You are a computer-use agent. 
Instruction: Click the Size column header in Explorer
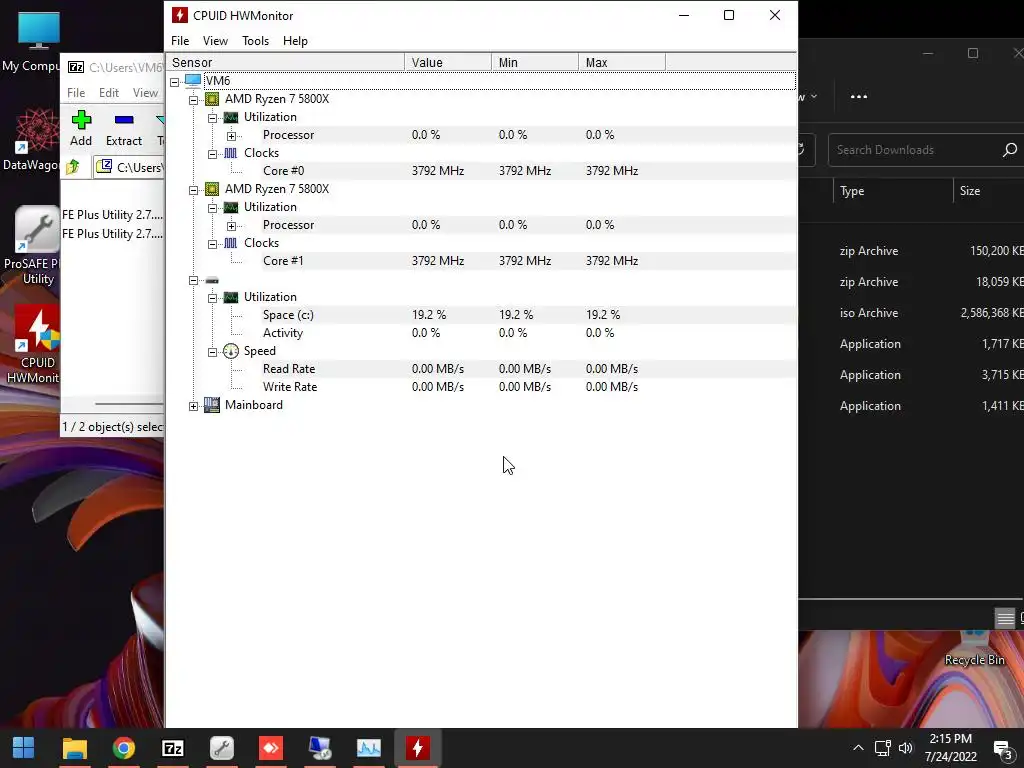(989, 191)
